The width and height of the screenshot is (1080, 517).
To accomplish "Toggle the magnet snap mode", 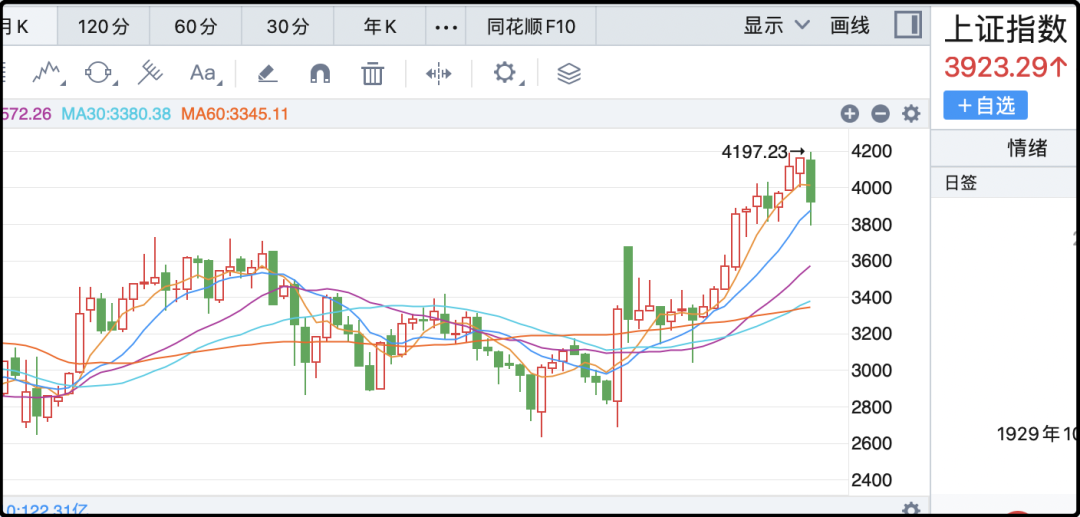I will click(320, 73).
